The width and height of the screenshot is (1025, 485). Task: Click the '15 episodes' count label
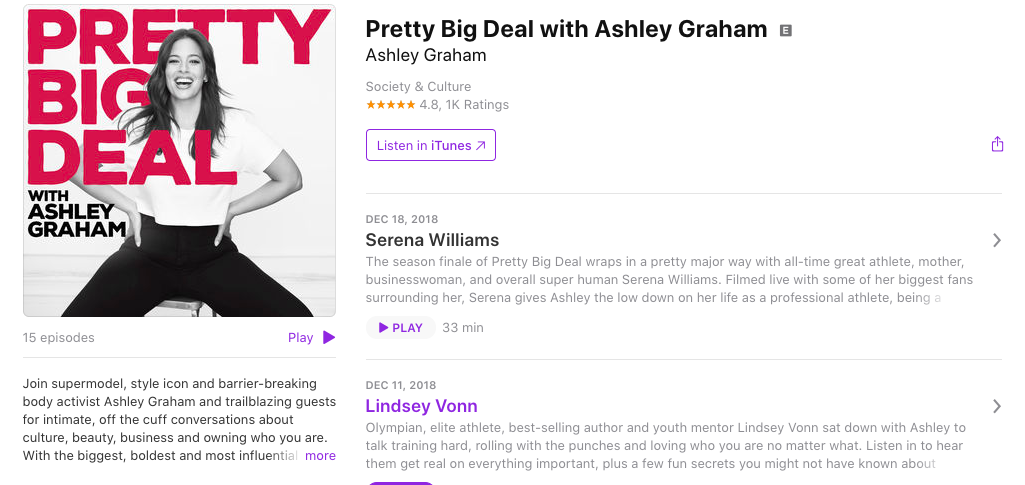point(59,338)
